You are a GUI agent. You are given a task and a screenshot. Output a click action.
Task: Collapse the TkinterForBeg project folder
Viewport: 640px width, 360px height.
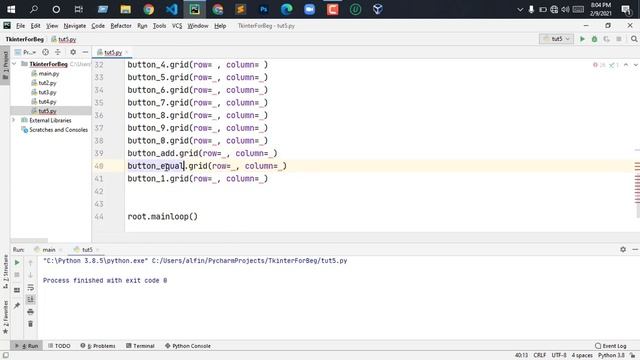click(14, 64)
